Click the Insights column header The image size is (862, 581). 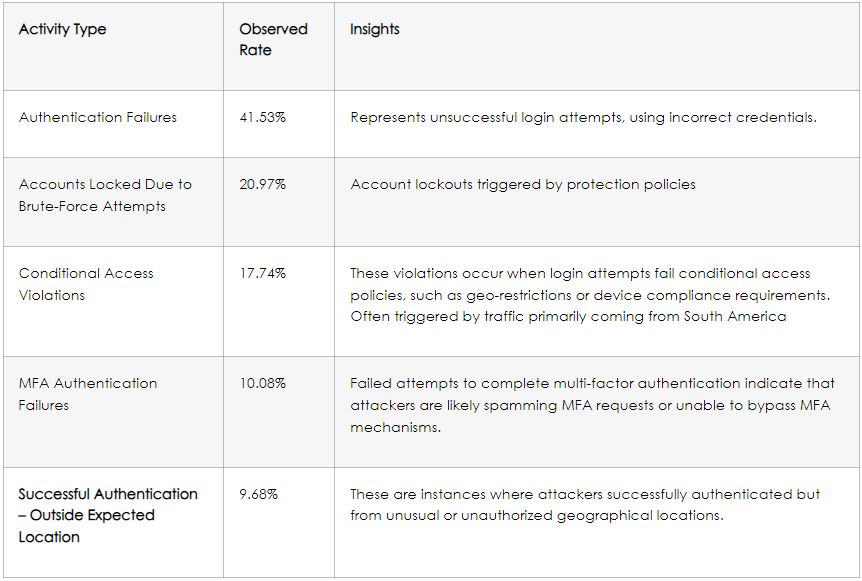tap(374, 29)
